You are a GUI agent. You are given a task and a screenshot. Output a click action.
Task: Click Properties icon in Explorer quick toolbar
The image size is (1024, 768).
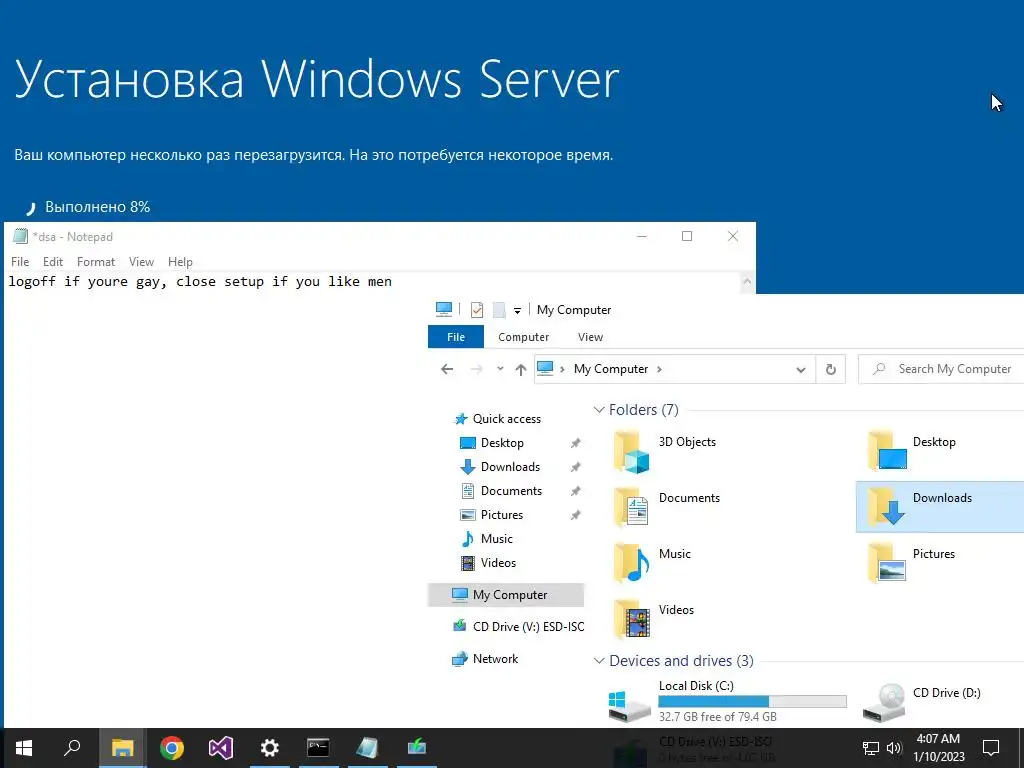pos(477,310)
